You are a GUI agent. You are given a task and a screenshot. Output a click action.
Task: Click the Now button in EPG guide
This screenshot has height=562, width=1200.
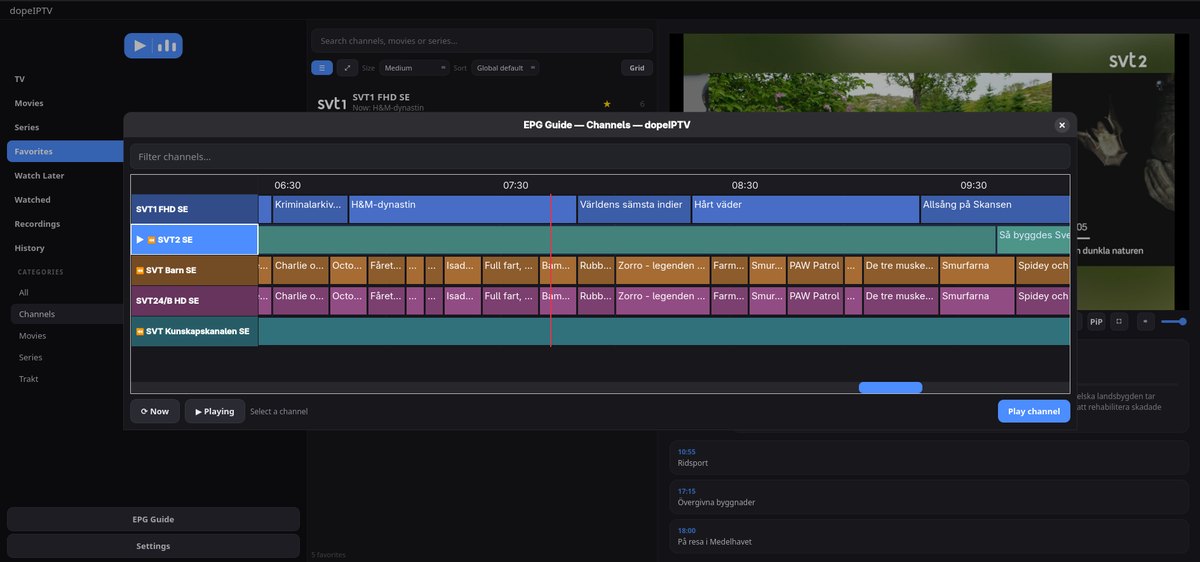(x=155, y=411)
